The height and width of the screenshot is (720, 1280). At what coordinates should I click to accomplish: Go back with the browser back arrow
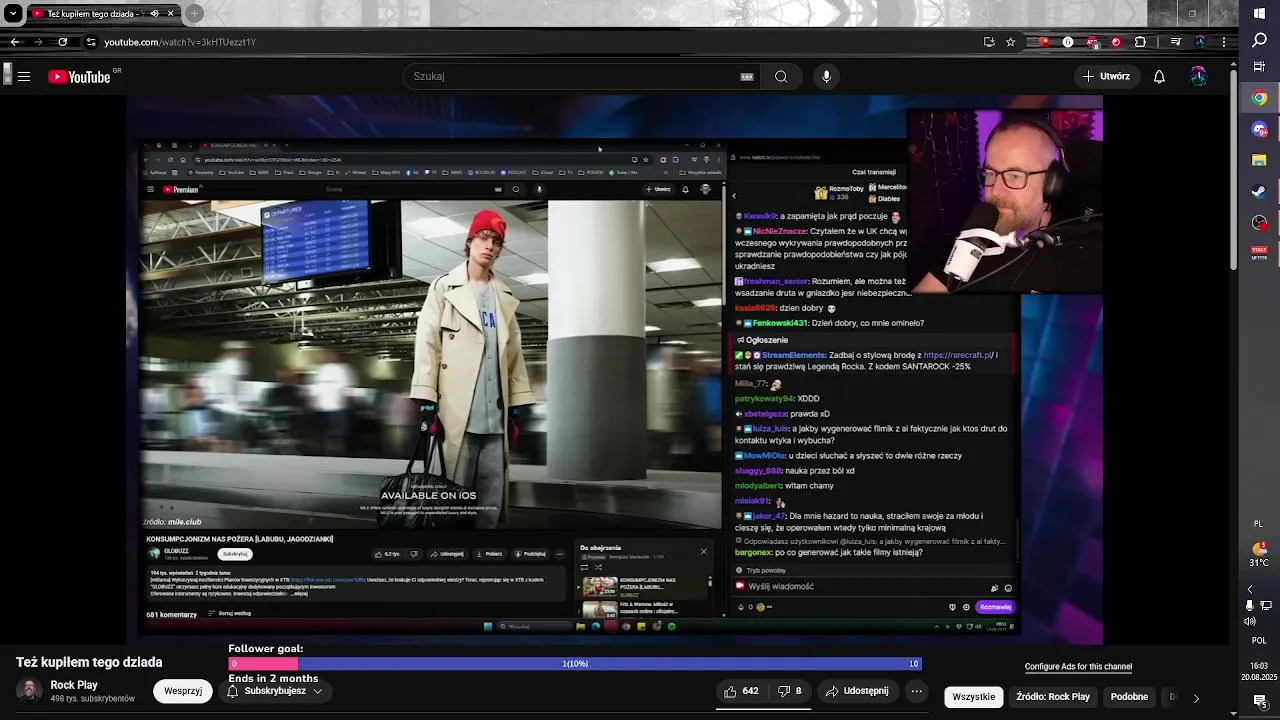15,42
